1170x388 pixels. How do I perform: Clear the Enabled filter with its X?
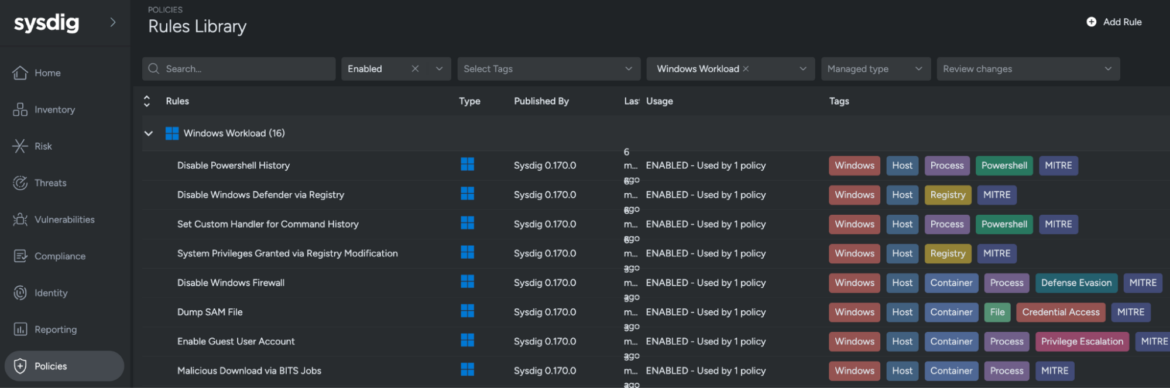pyautogui.click(x=416, y=69)
